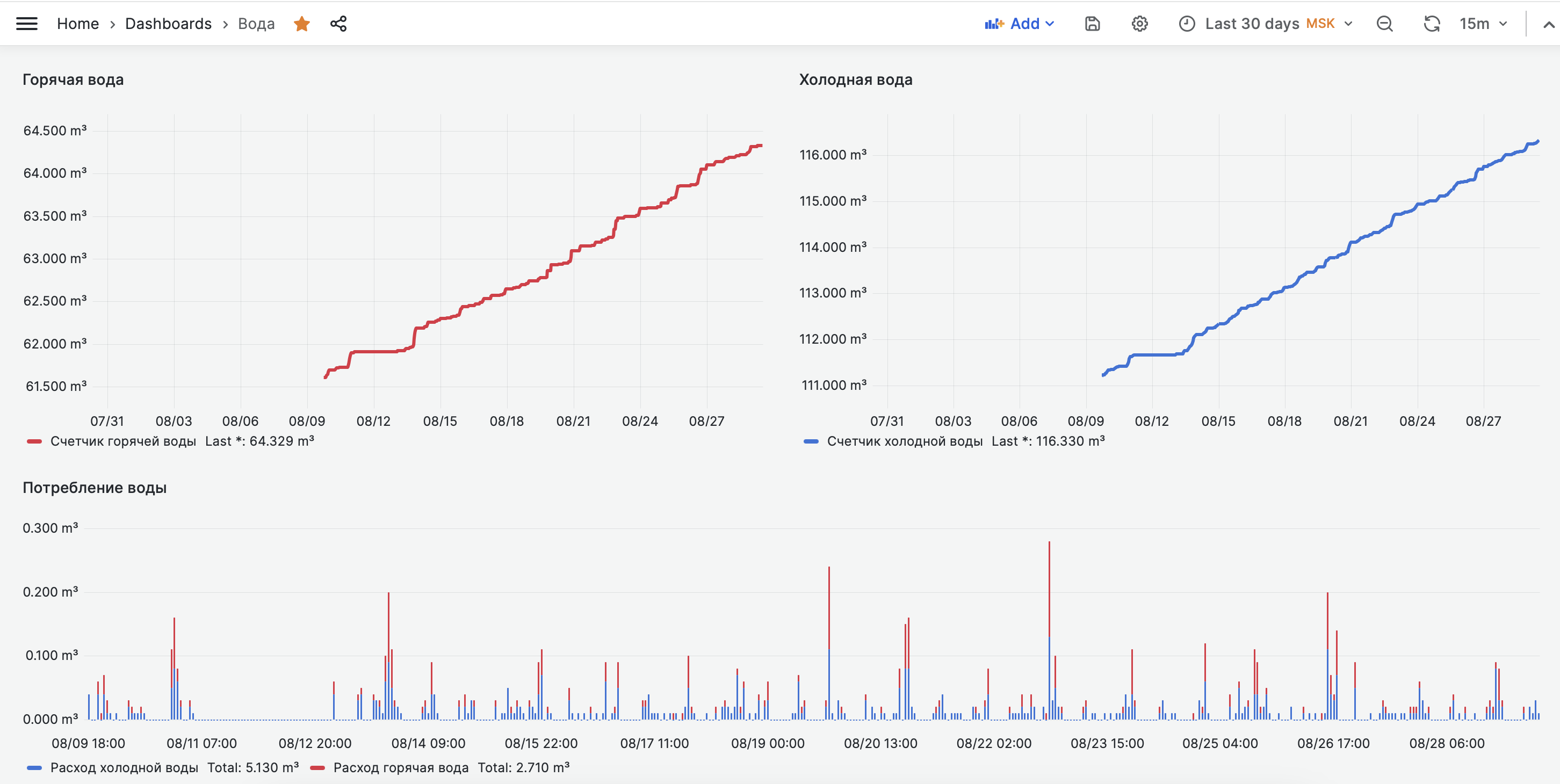
Task: Go to Home breadcrumb
Action: coord(77,24)
